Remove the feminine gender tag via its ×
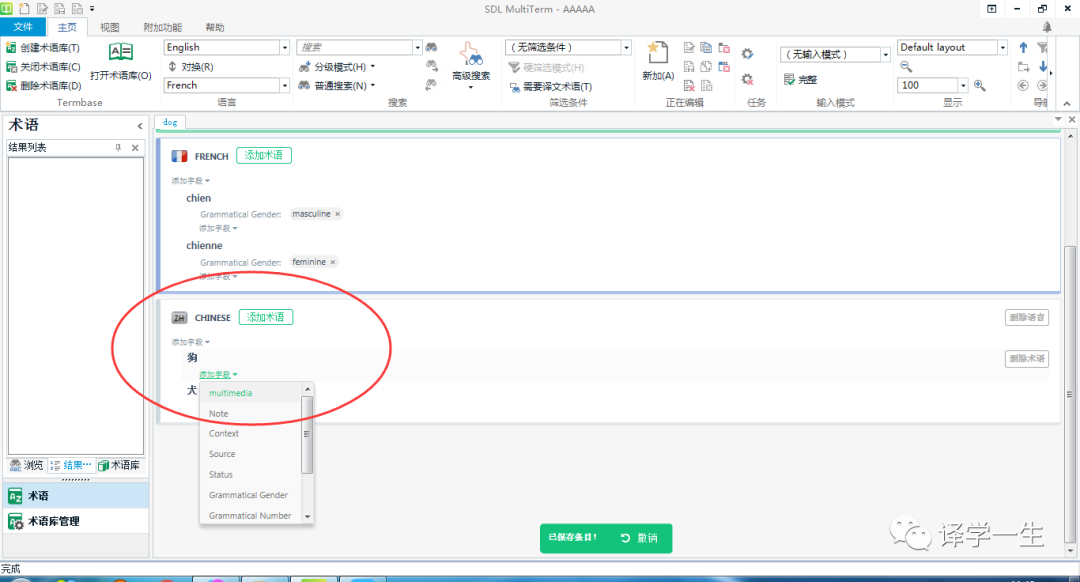1080x582 pixels. 333,262
